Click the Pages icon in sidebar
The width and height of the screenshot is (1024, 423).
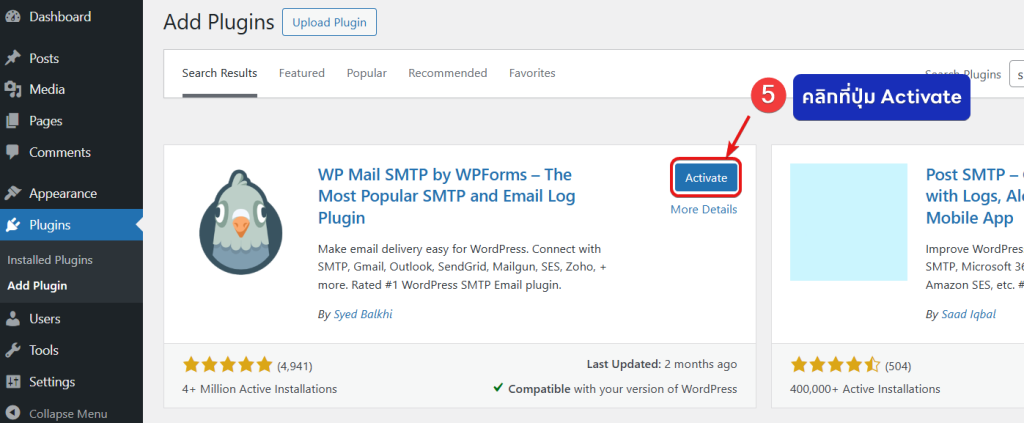pyautogui.click(x=13, y=121)
